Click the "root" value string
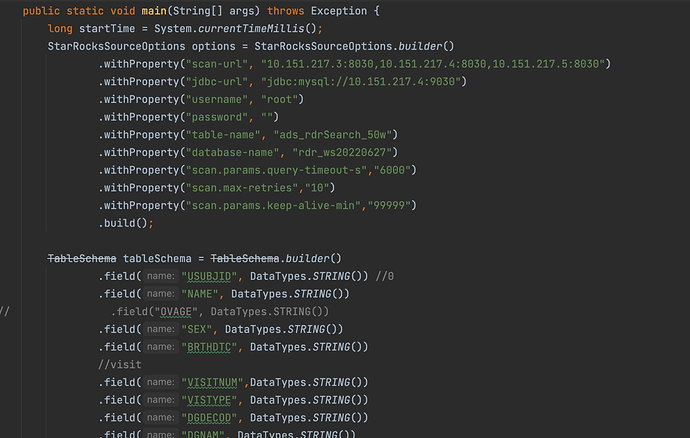The width and height of the screenshot is (690, 438). point(279,99)
